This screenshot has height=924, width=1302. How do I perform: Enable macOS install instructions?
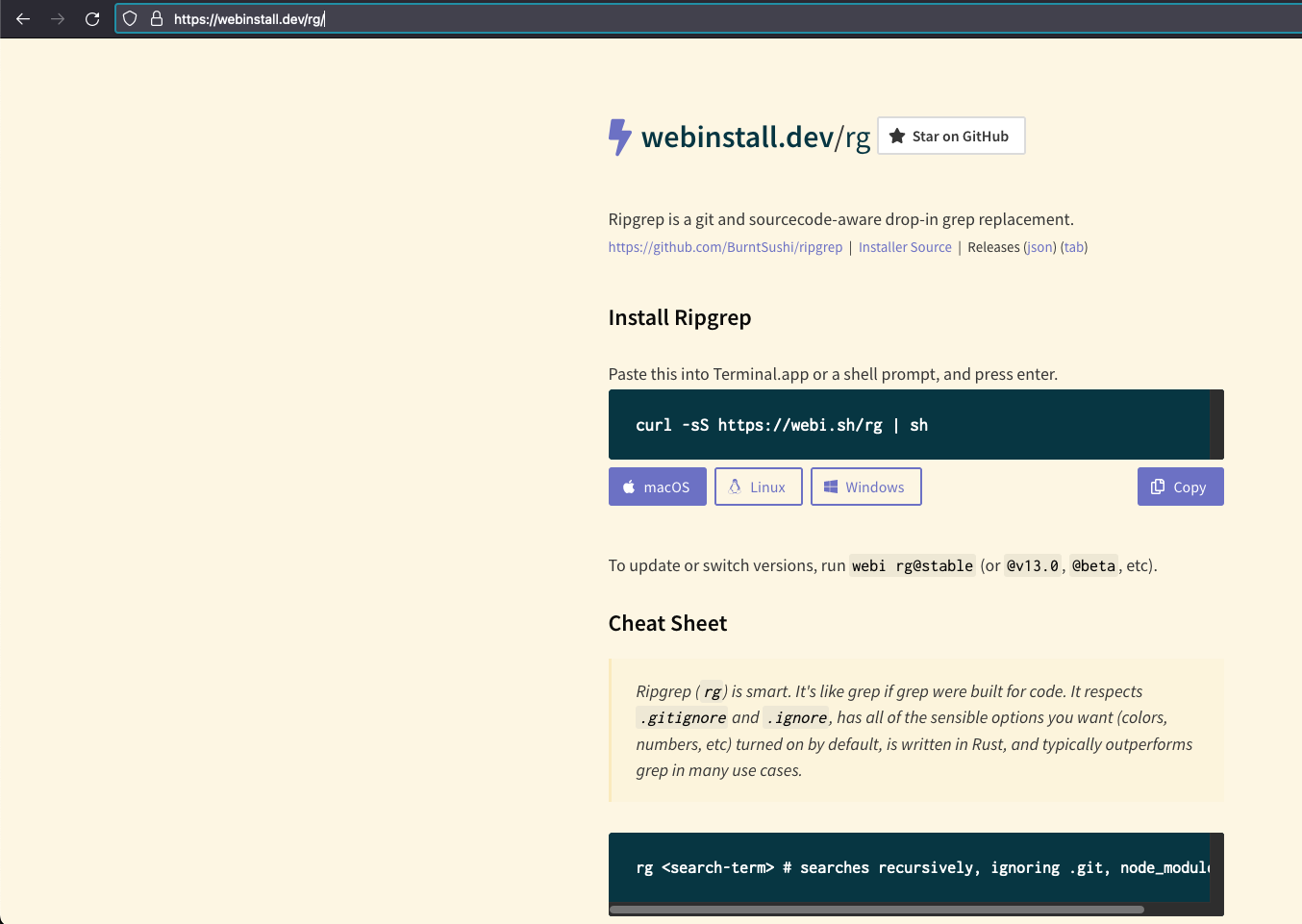pos(658,487)
